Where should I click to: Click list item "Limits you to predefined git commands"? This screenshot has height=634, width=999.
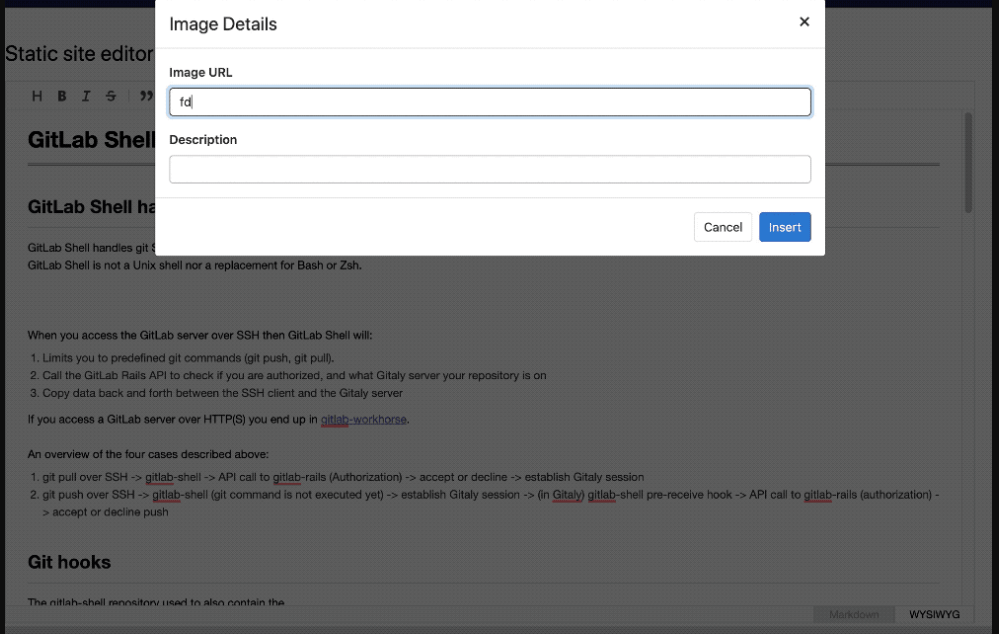pos(188,358)
